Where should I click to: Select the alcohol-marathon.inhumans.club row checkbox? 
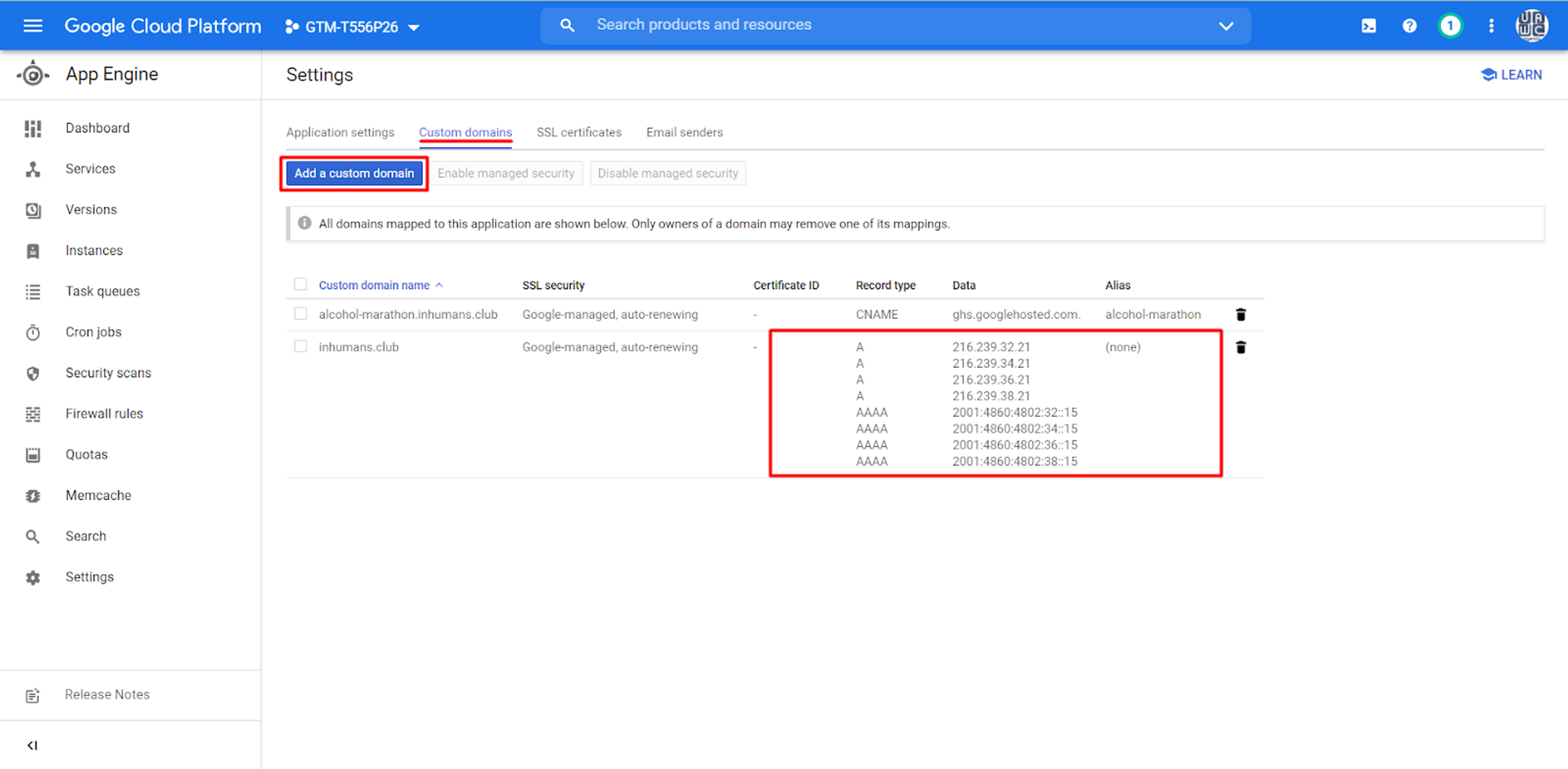click(x=300, y=314)
